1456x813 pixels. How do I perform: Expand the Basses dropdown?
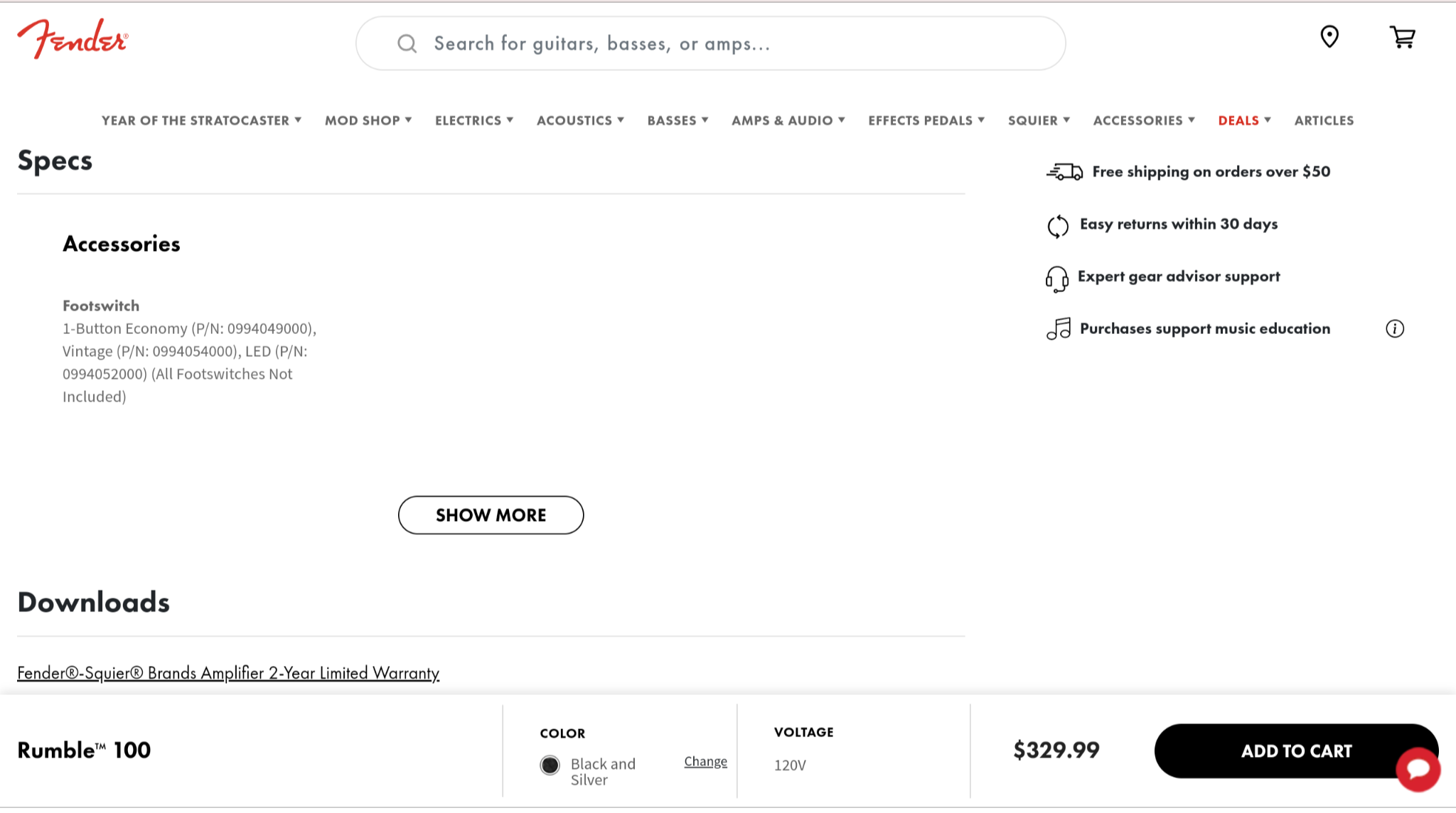coord(678,121)
